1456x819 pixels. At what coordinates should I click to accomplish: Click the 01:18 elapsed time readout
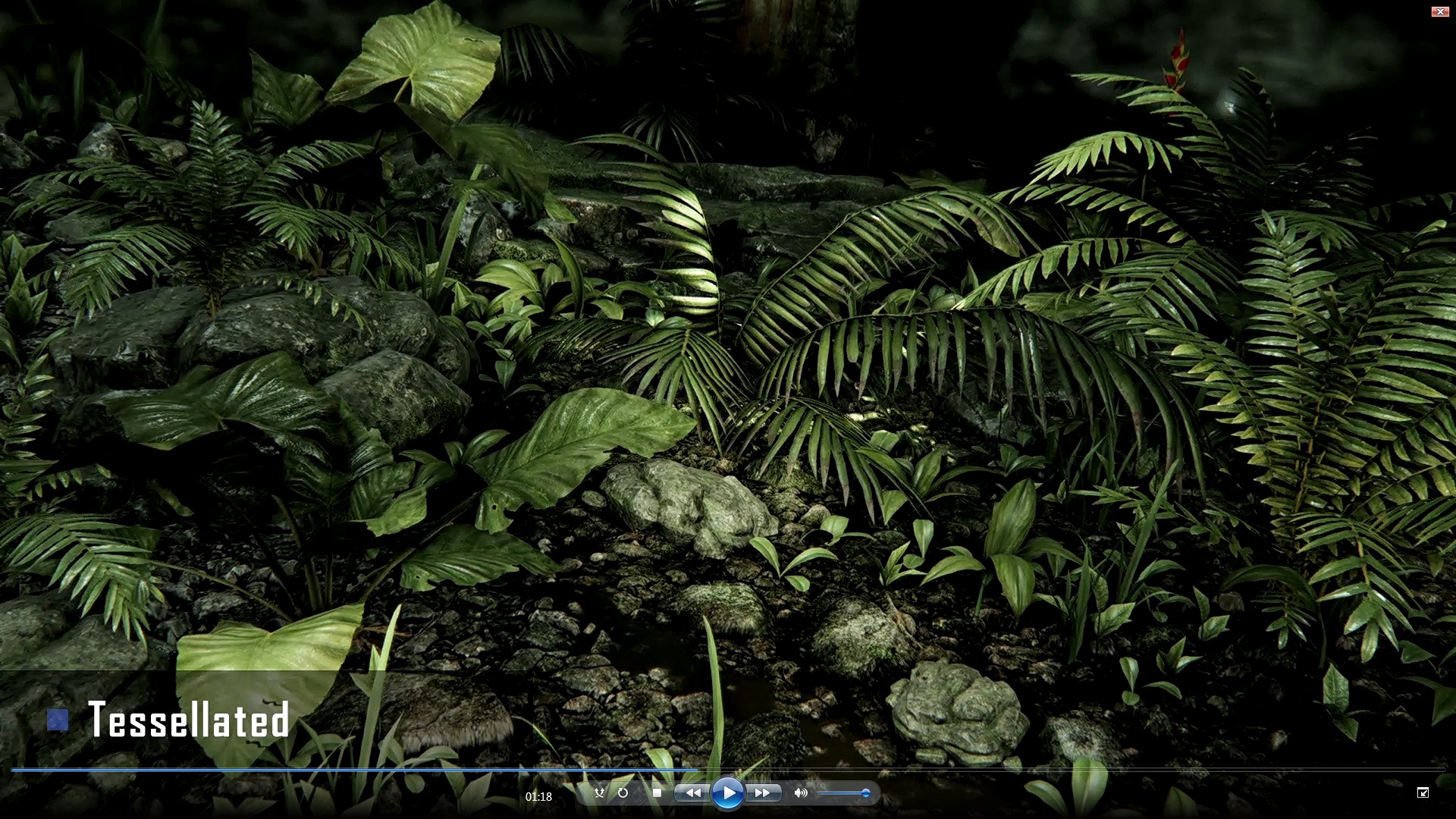[x=537, y=797]
